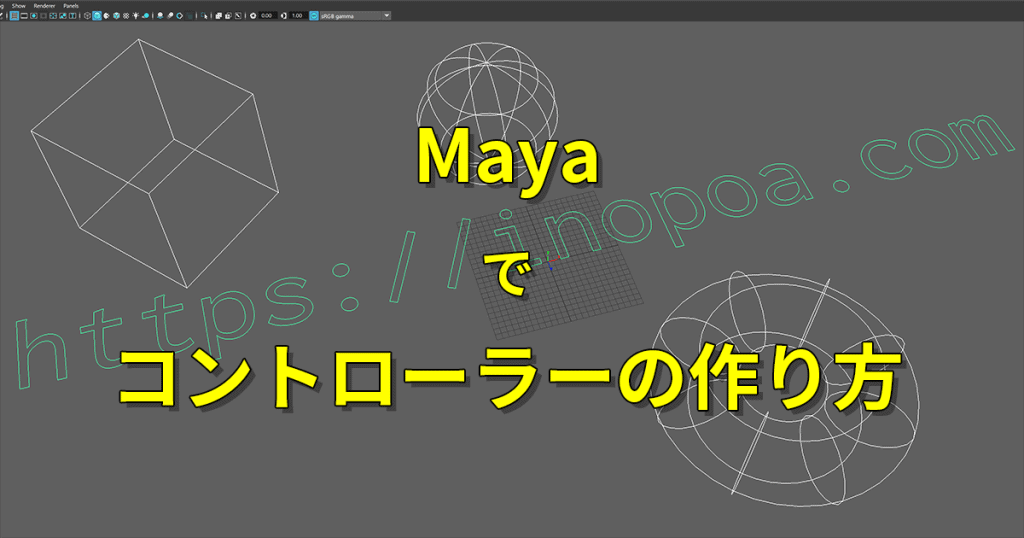The image size is (1024, 538).
Task: Open the sRGB gamma dropdown
Action: [x=386, y=16]
